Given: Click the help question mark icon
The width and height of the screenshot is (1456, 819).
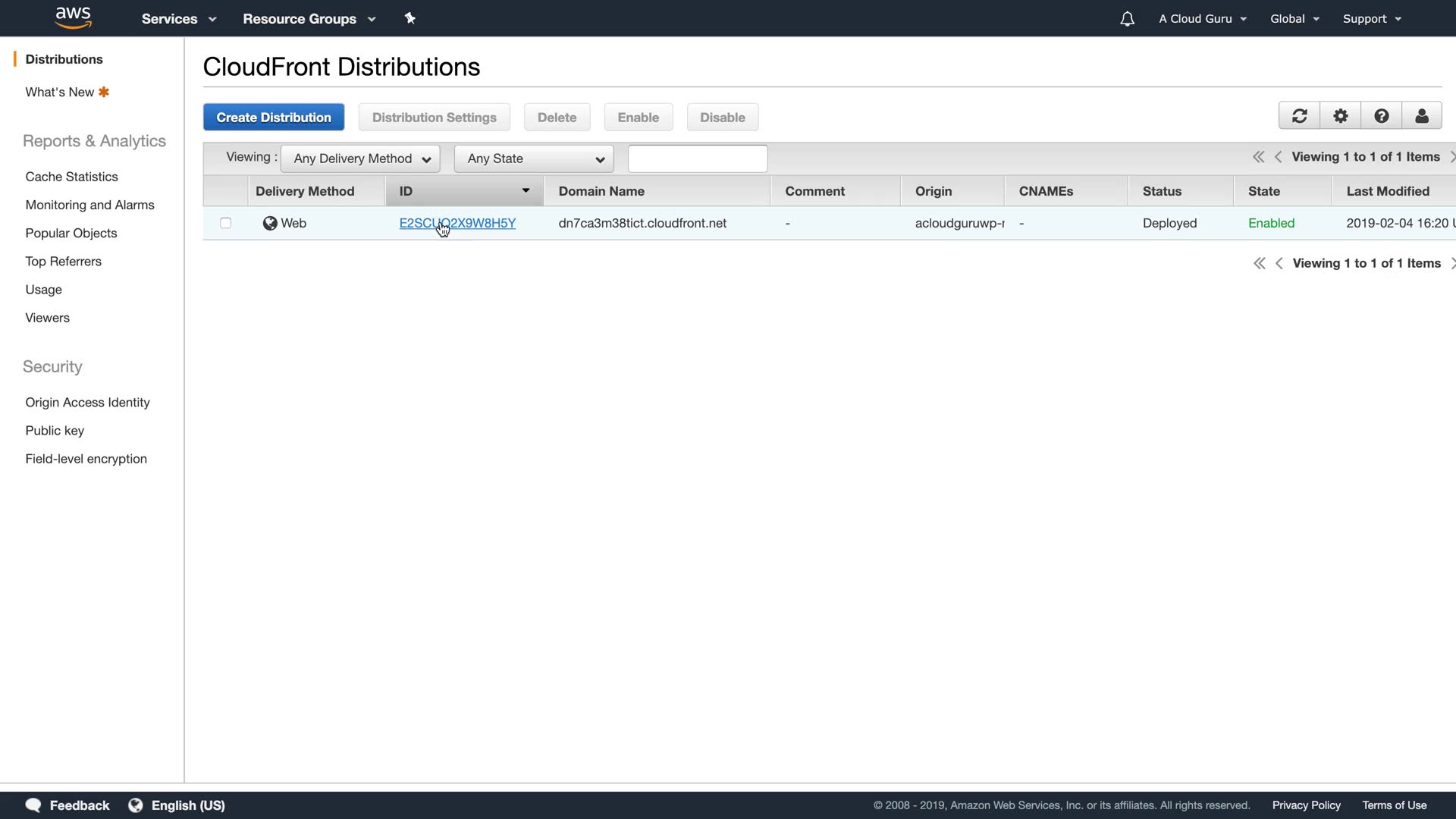Looking at the screenshot, I should click(1381, 116).
